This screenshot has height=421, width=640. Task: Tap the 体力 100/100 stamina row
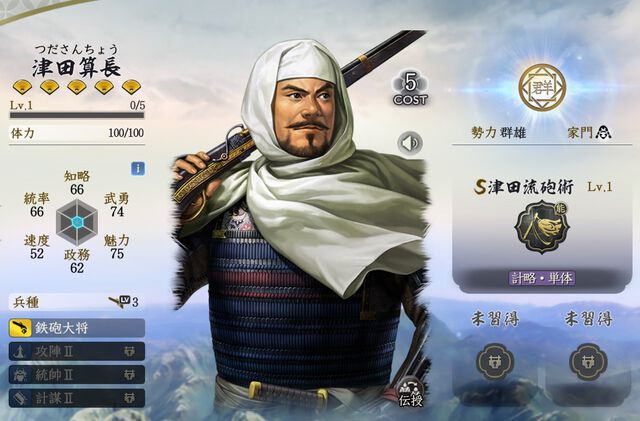77,133
